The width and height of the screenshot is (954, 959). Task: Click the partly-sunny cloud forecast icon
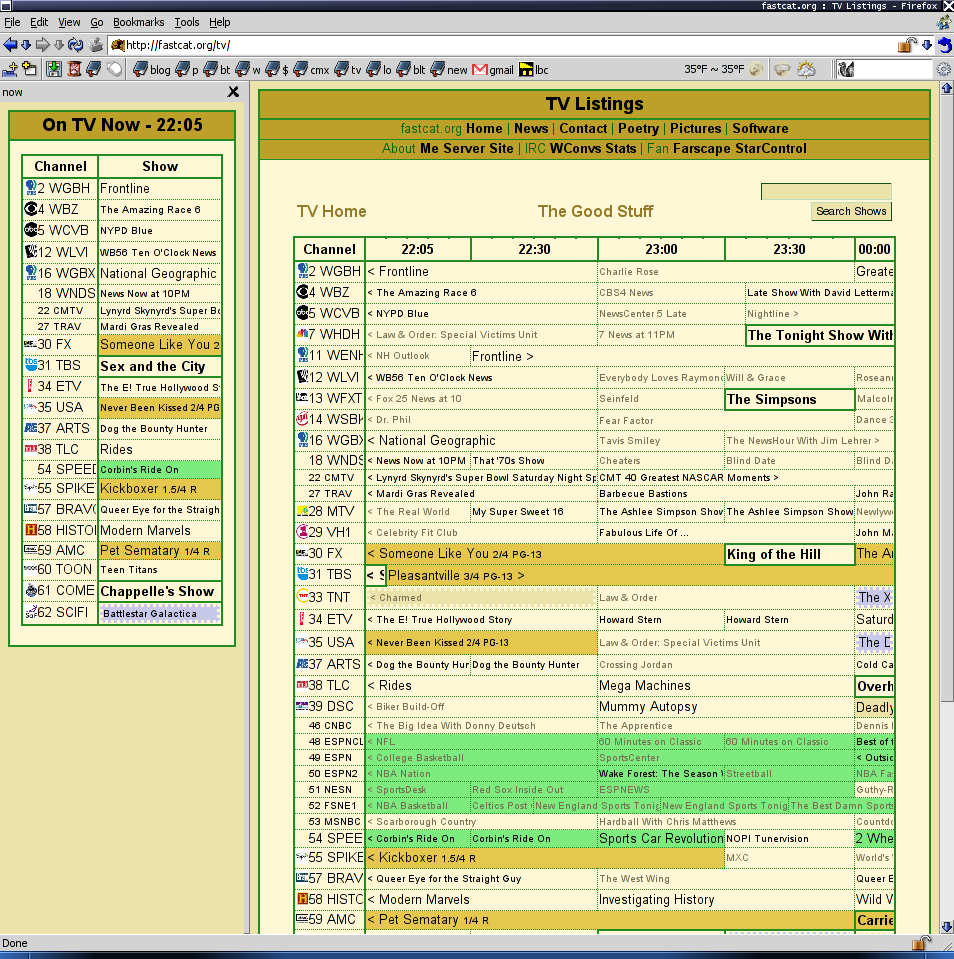pyautogui.click(x=805, y=69)
